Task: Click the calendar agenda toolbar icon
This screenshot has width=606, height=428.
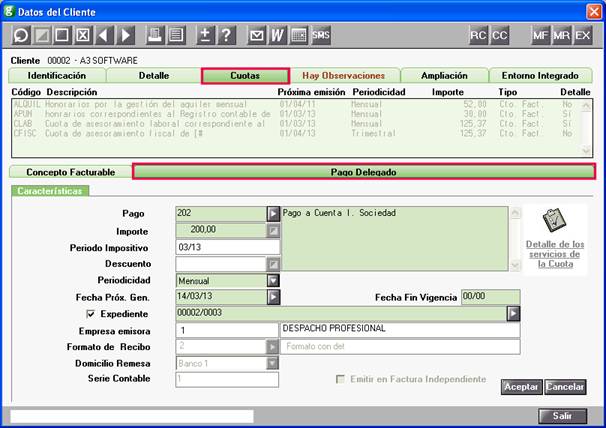Action: click(299, 36)
